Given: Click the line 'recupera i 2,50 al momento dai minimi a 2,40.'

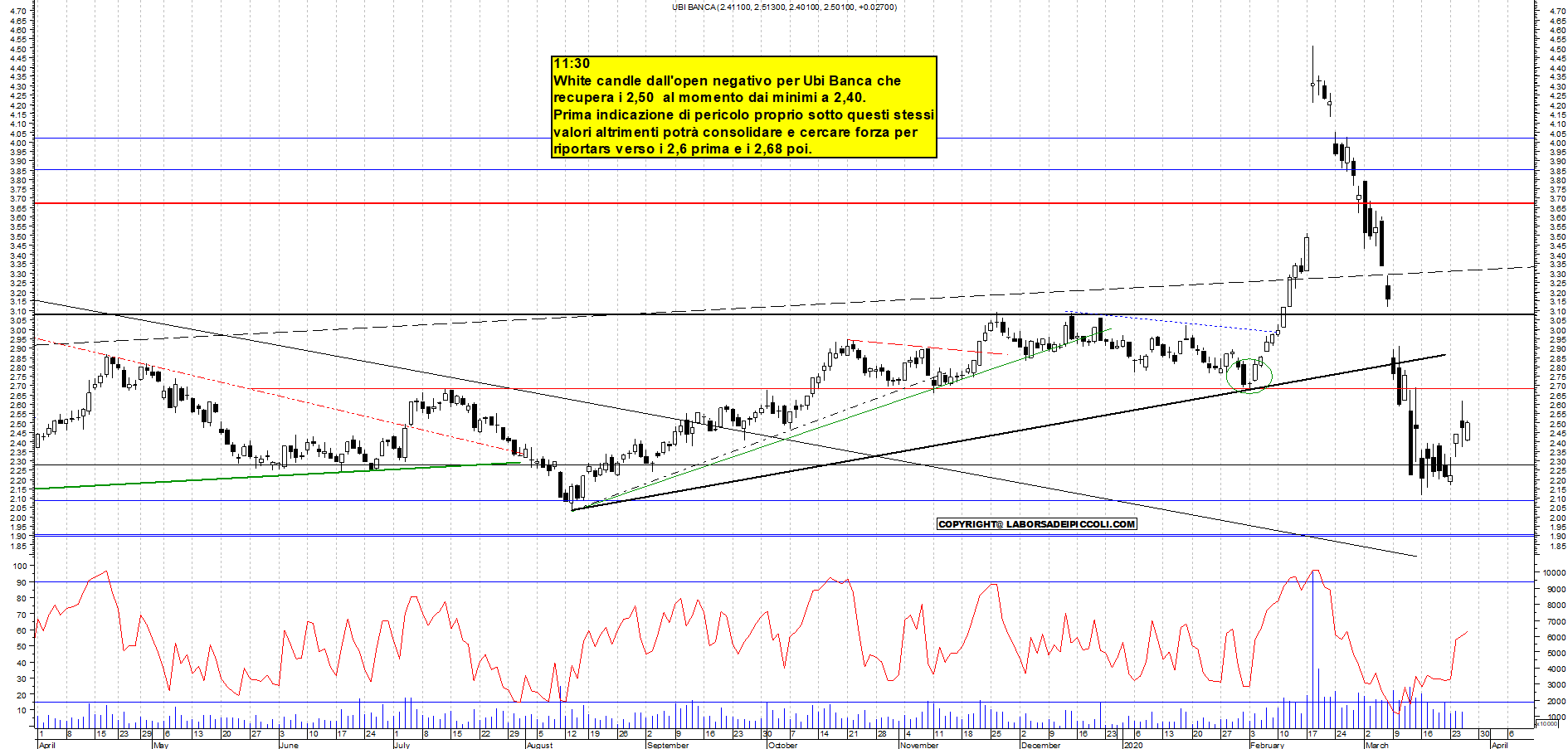Looking at the screenshot, I should pyautogui.click(x=709, y=98).
